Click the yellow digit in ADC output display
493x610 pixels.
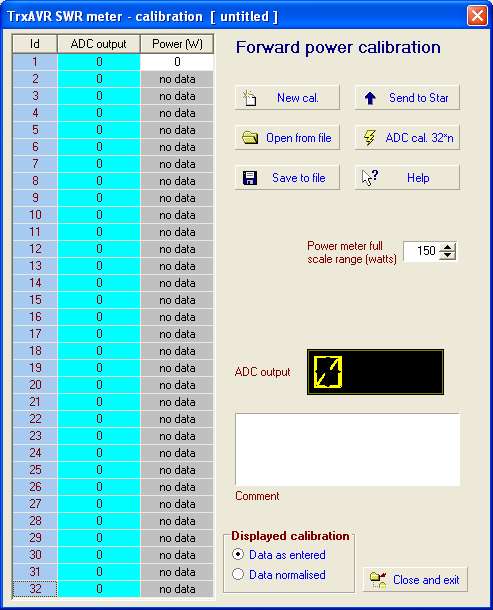click(x=328, y=372)
